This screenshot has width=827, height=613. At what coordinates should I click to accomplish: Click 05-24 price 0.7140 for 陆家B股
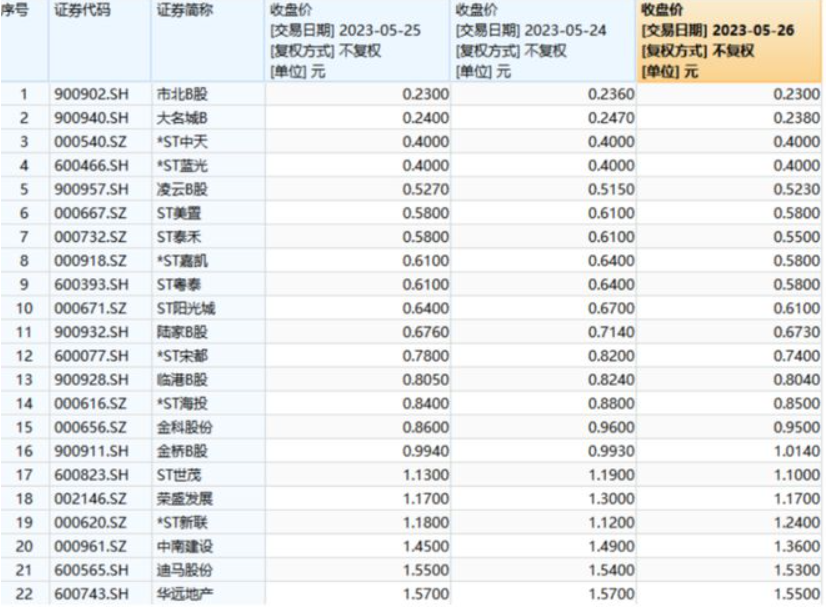click(x=611, y=332)
